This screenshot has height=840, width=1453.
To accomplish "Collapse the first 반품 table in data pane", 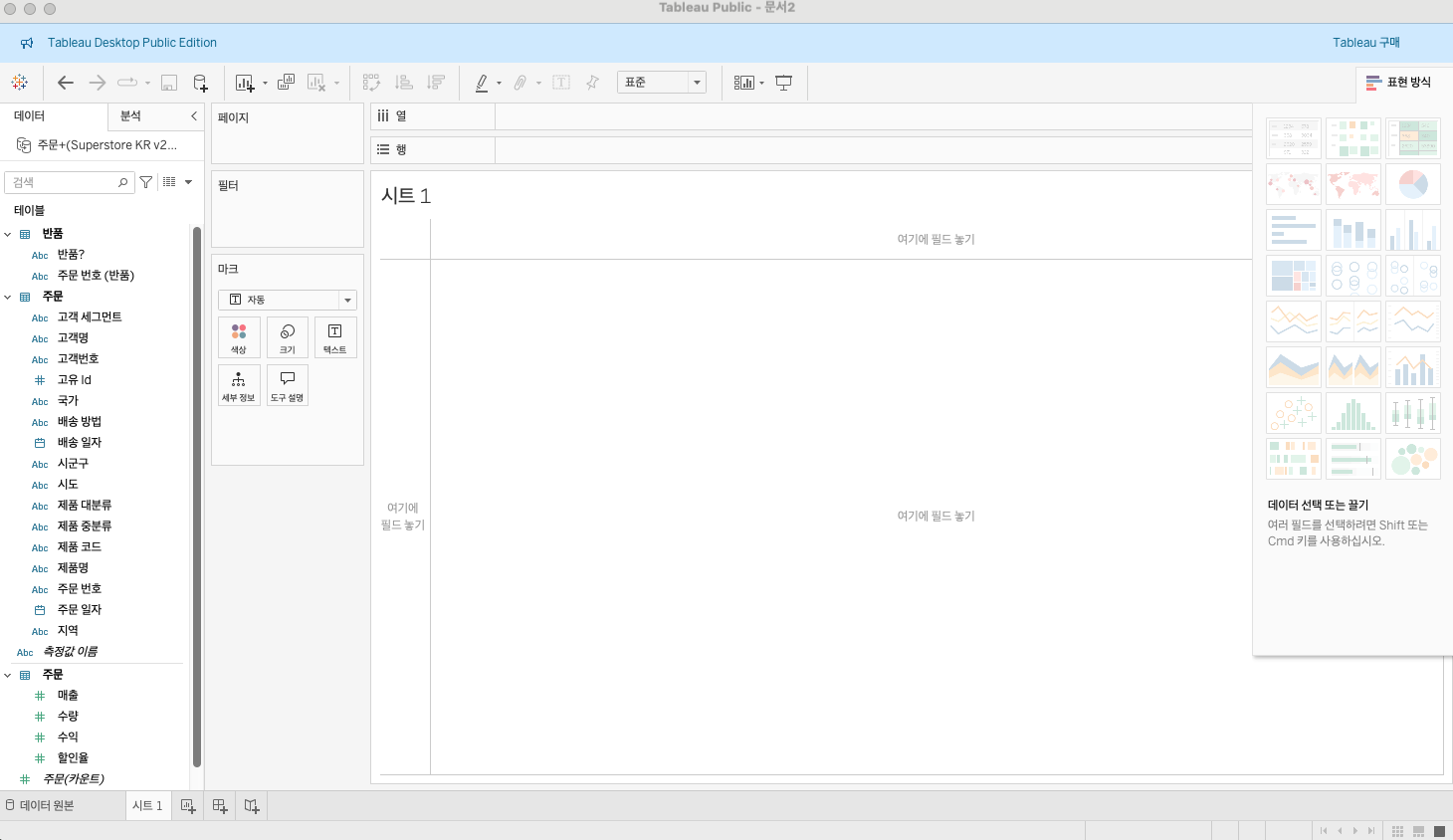I will pos(8,234).
